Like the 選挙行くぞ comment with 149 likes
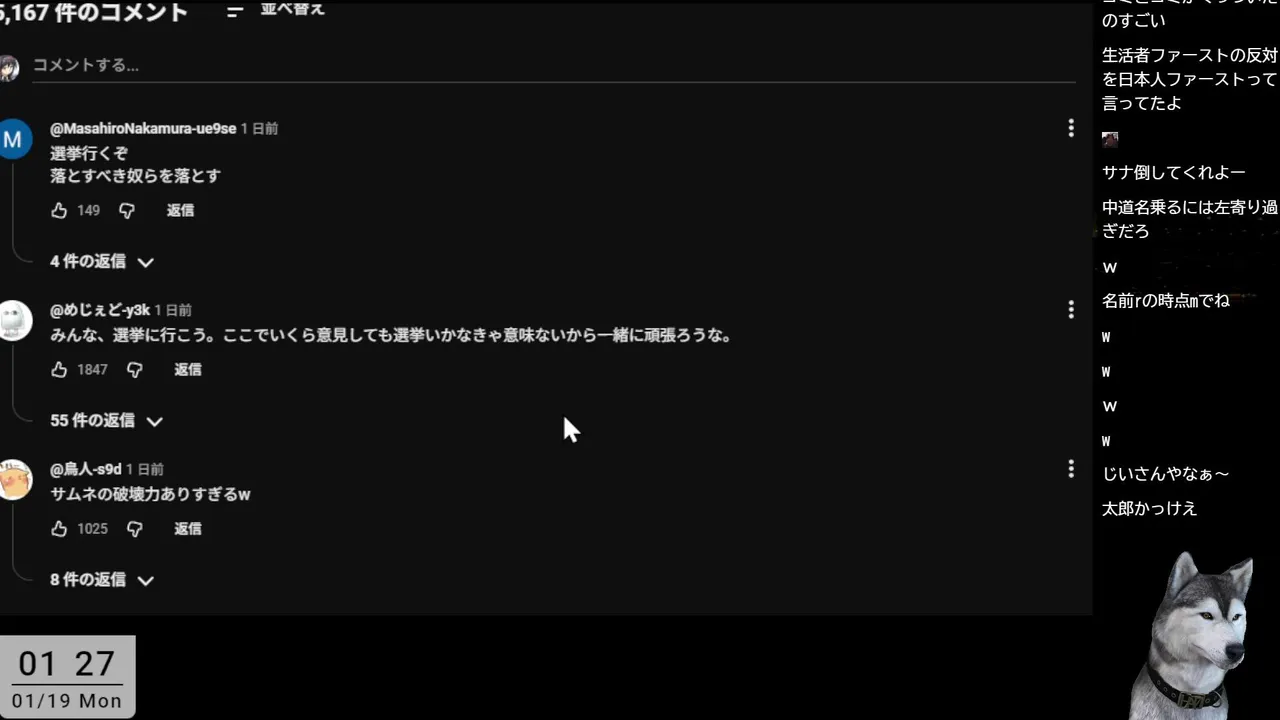Screen dimensions: 1280x720 point(59,211)
